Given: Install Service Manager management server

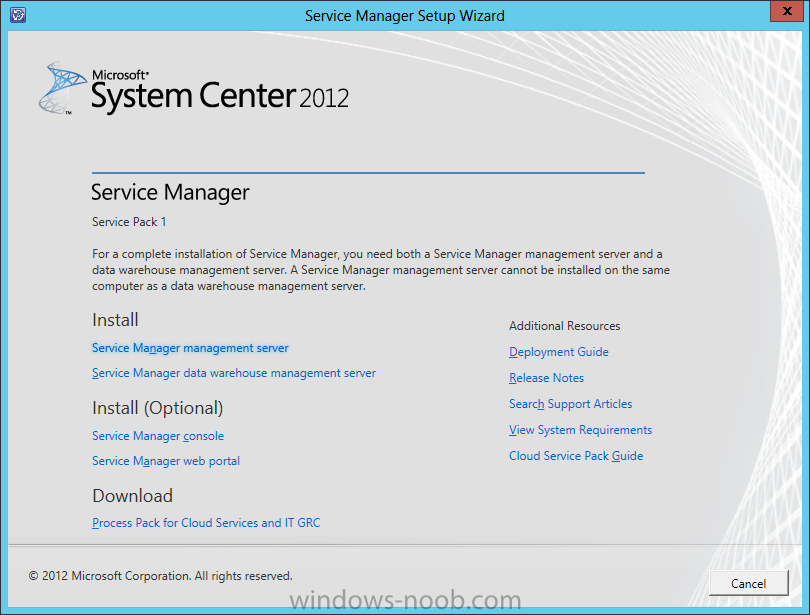Looking at the screenshot, I should (x=190, y=349).
